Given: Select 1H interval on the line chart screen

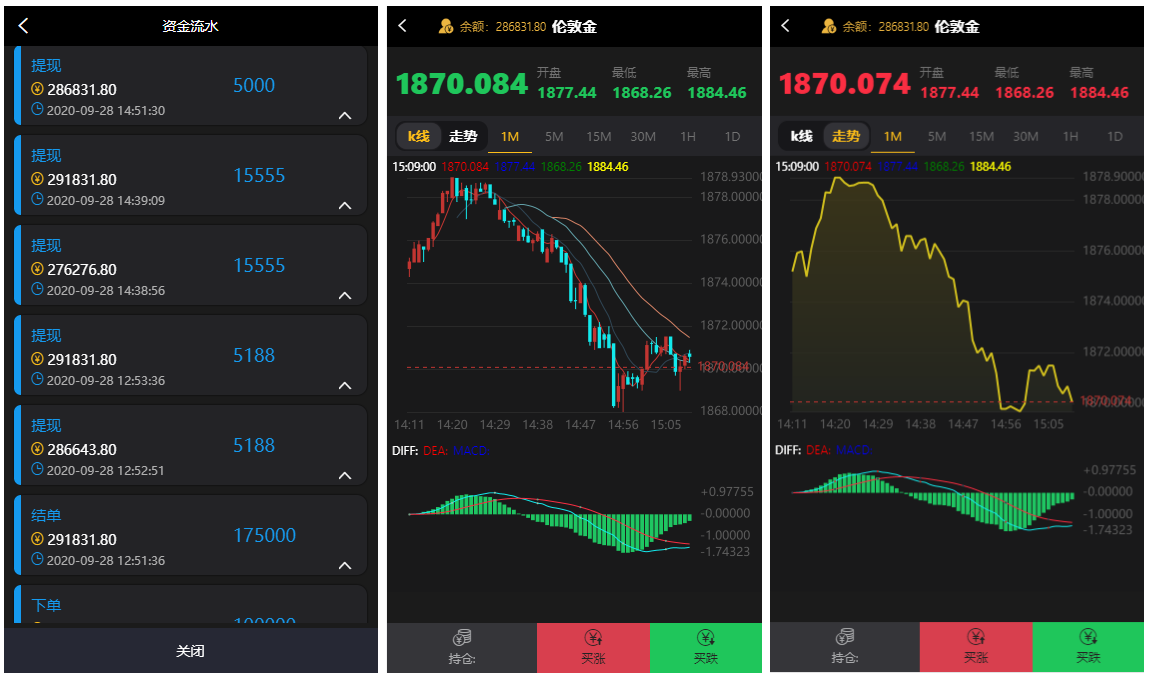Looking at the screenshot, I should tap(1071, 137).
